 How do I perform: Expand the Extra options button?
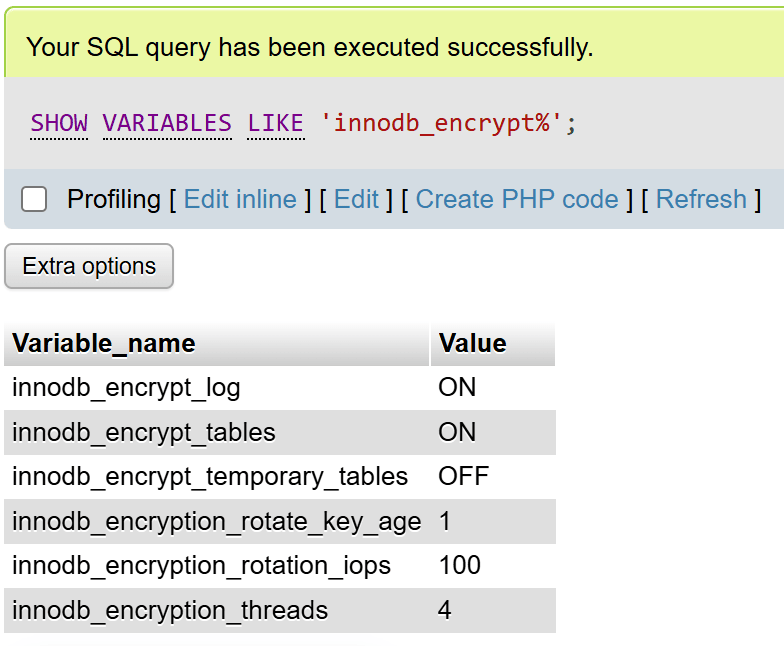(x=89, y=267)
